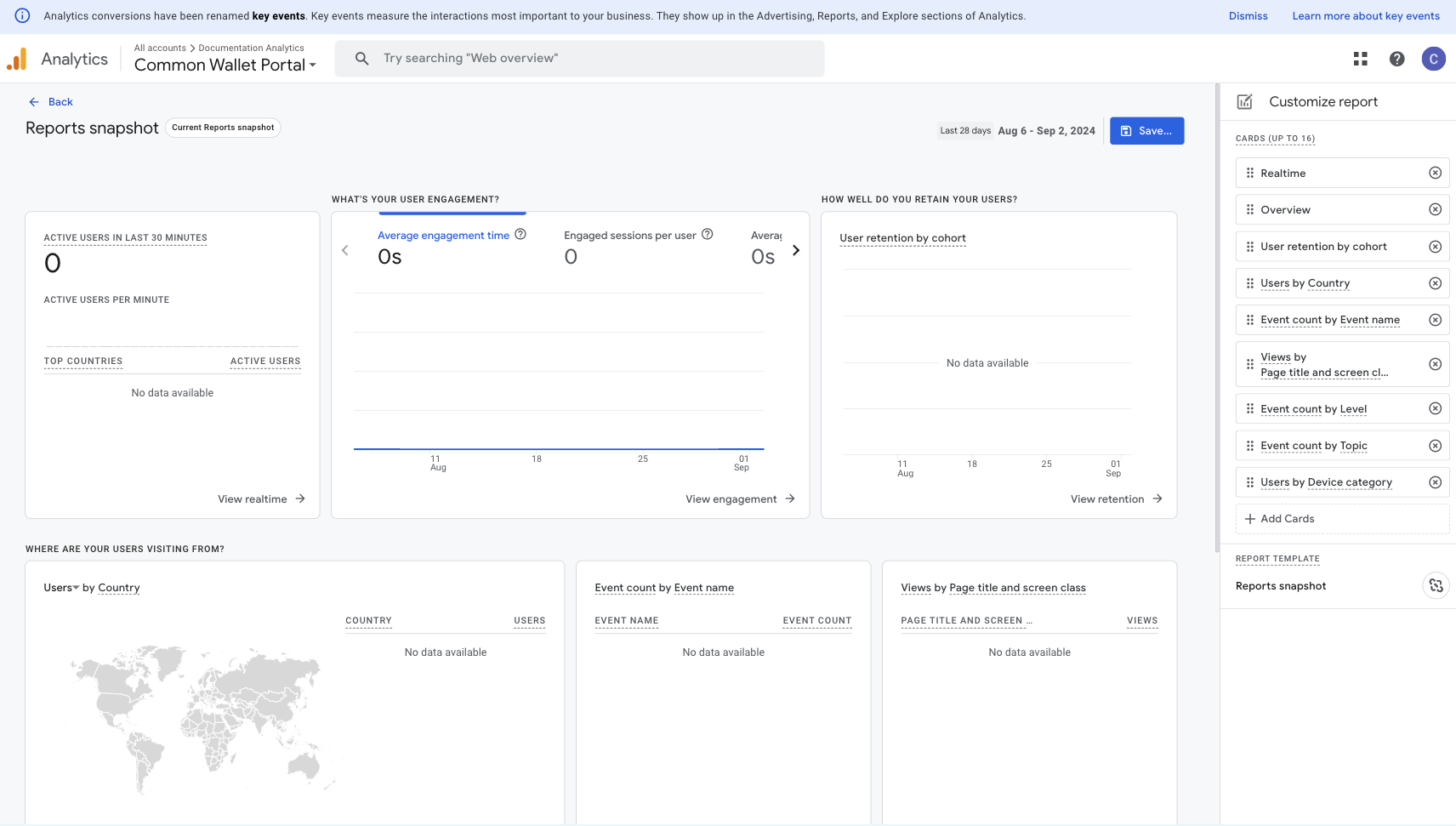This screenshot has width=1456, height=826.
Task: Click the user account avatar
Action: (1433, 59)
